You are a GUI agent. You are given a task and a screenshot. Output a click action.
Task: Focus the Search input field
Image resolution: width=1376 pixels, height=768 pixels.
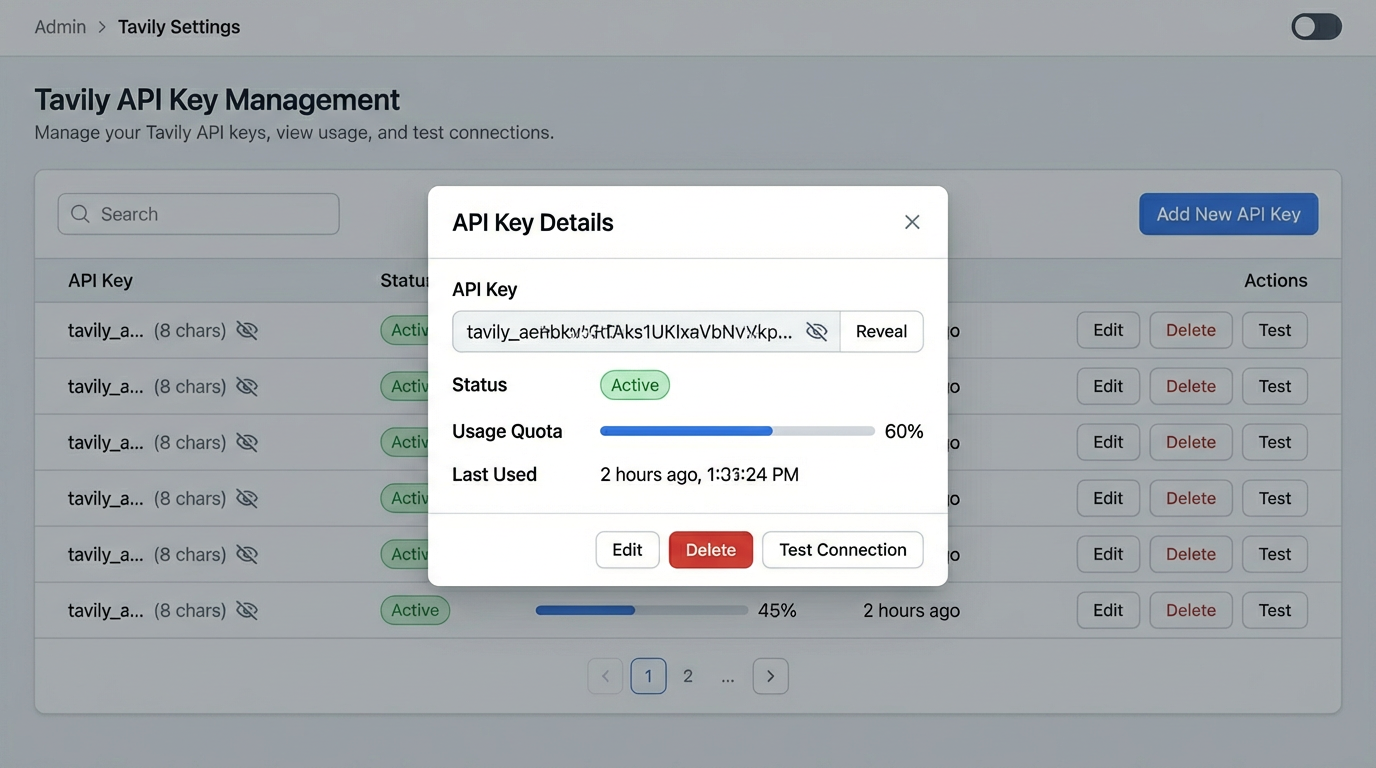coord(210,214)
